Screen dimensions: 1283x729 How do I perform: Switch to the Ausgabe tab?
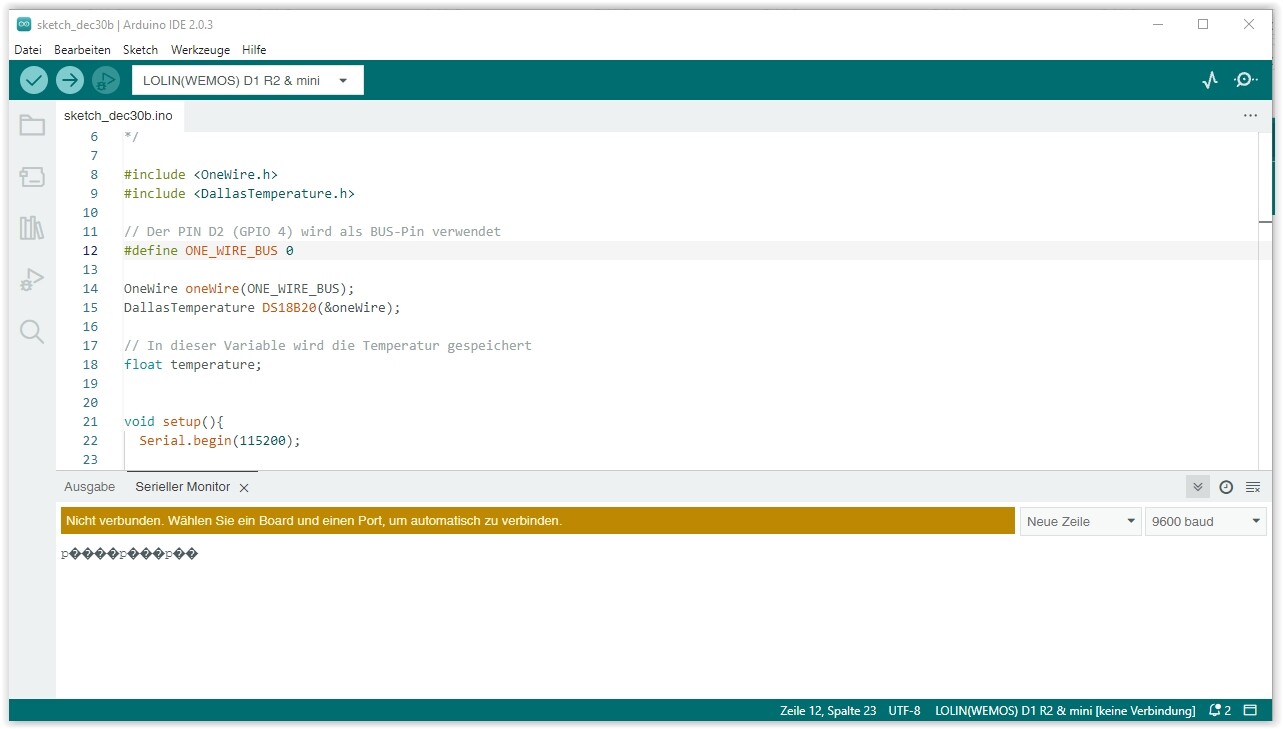(90, 487)
